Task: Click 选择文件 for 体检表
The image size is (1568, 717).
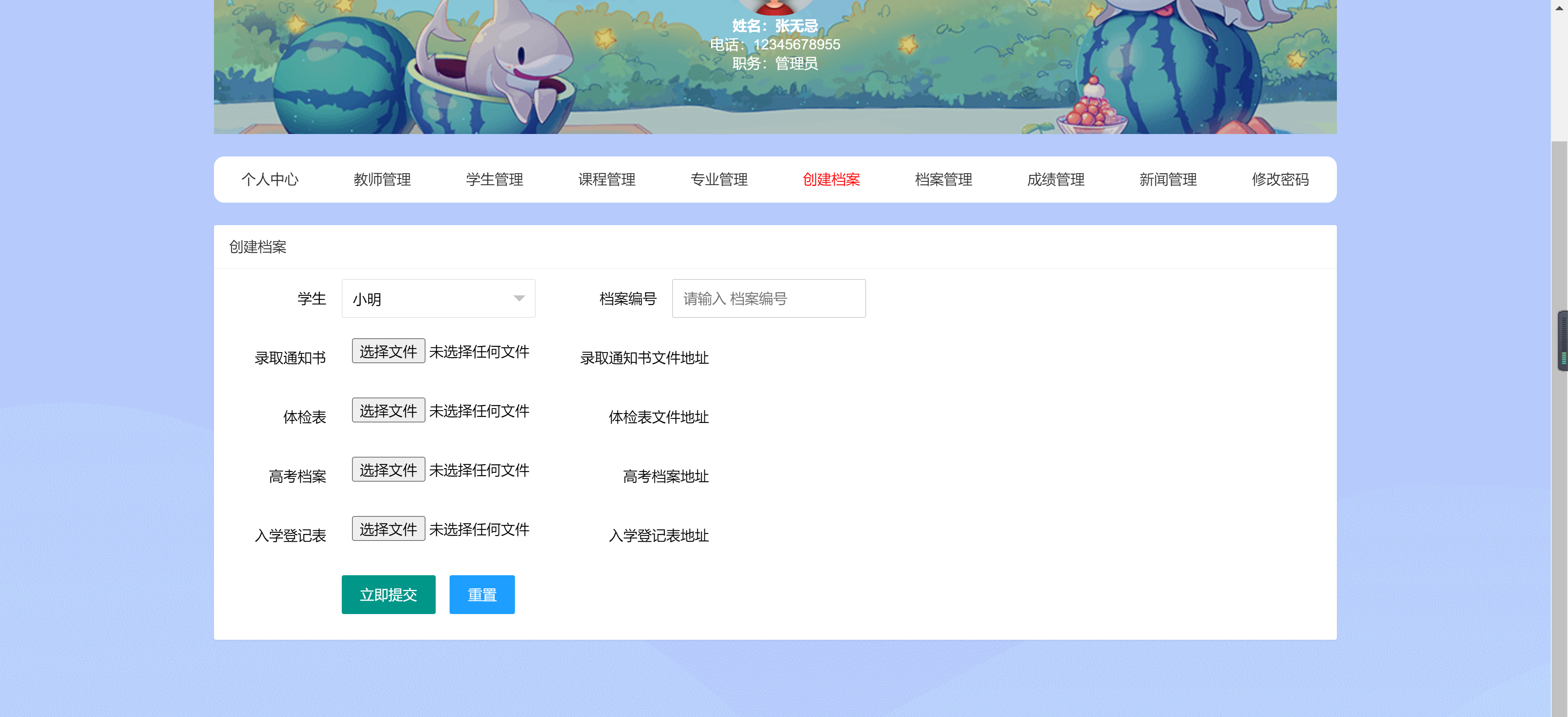Action: click(388, 410)
